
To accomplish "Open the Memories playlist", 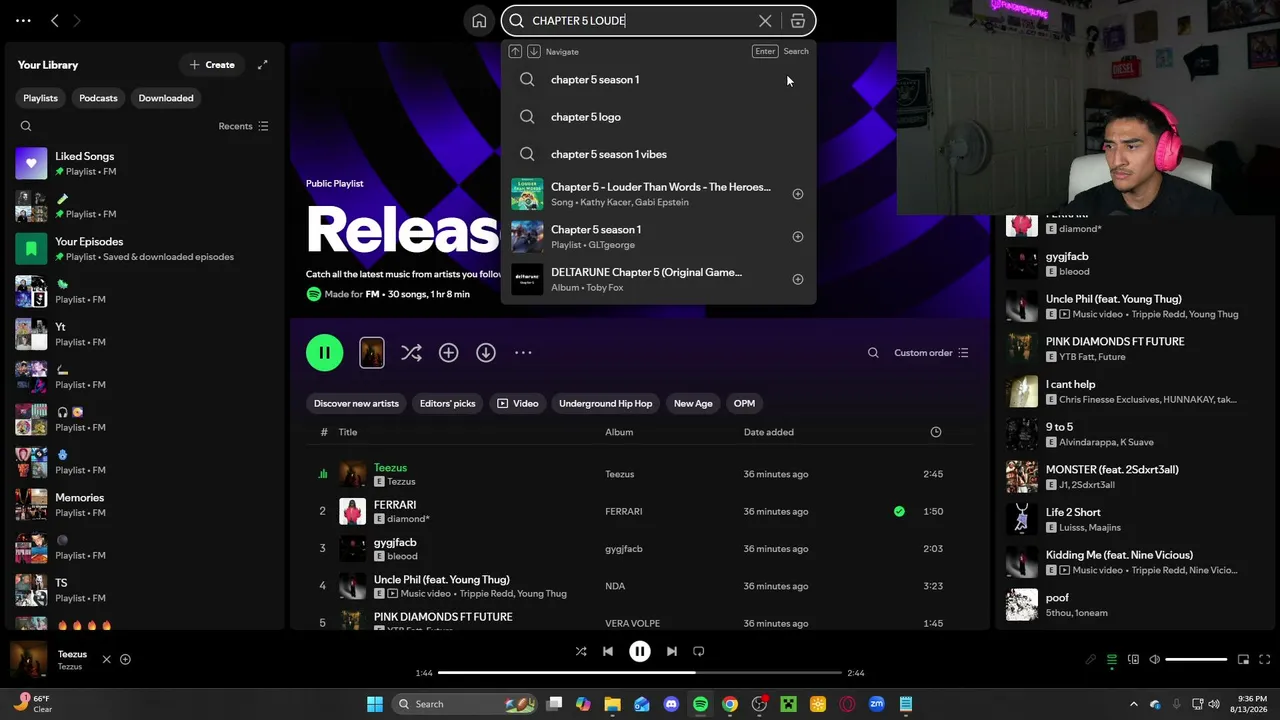I will 145,504.
